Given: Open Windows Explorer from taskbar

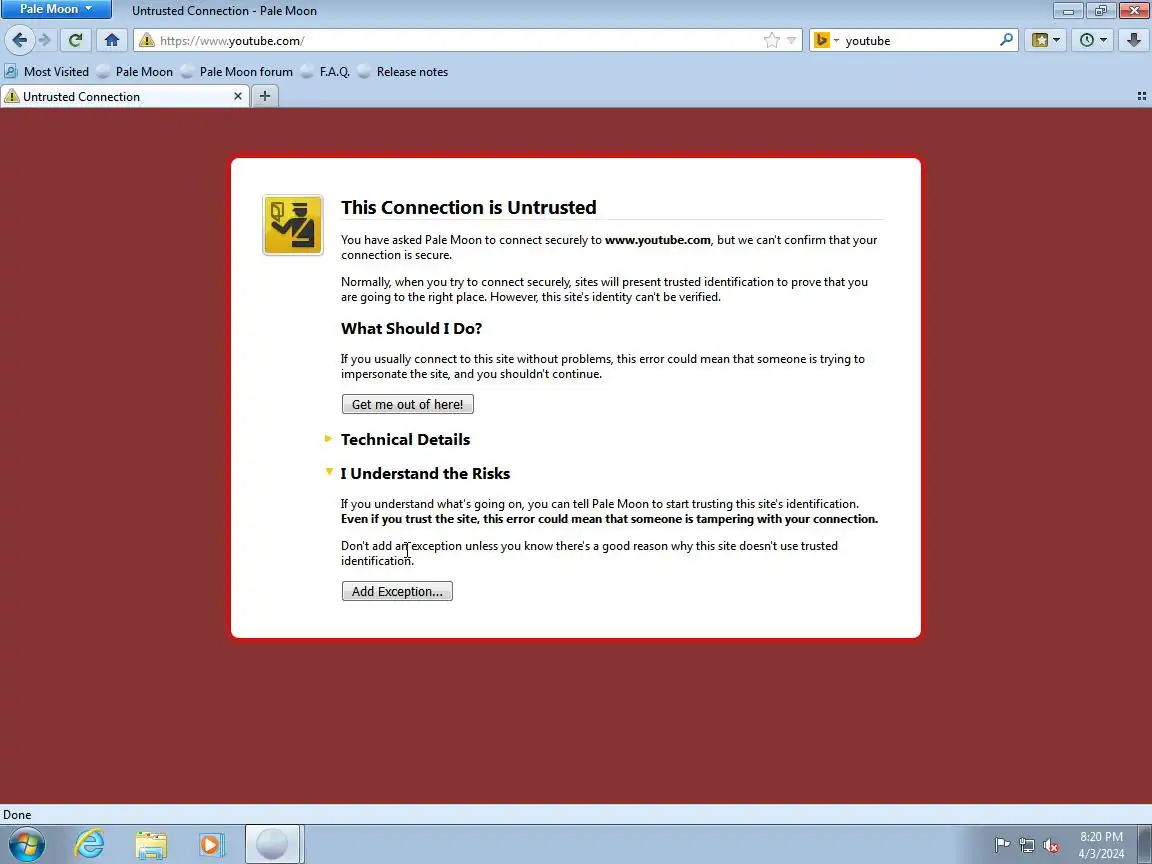Looking at the screenshot, I should pyautogui.click(x=151, y=845).
